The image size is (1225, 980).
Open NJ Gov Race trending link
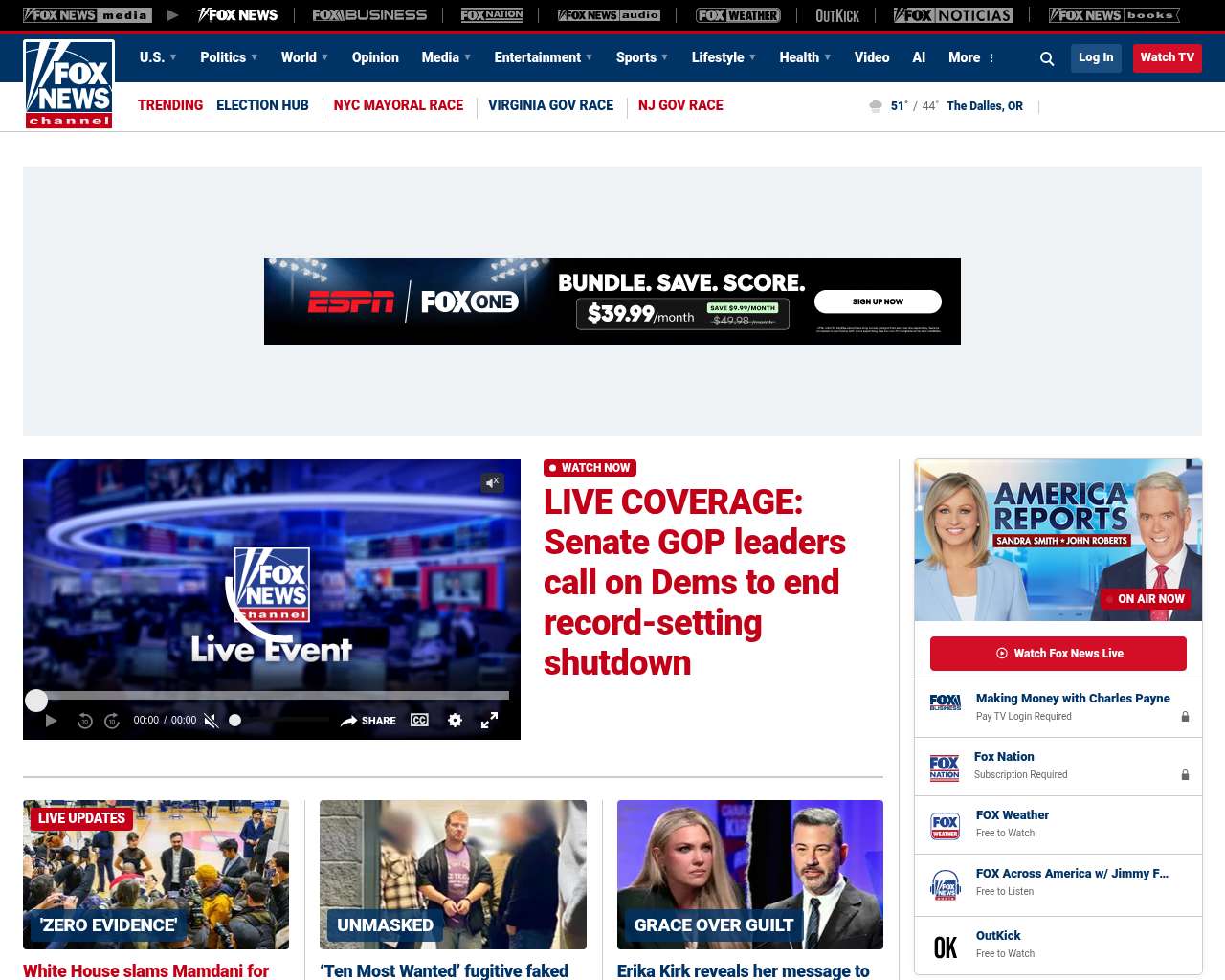point(680,105)
